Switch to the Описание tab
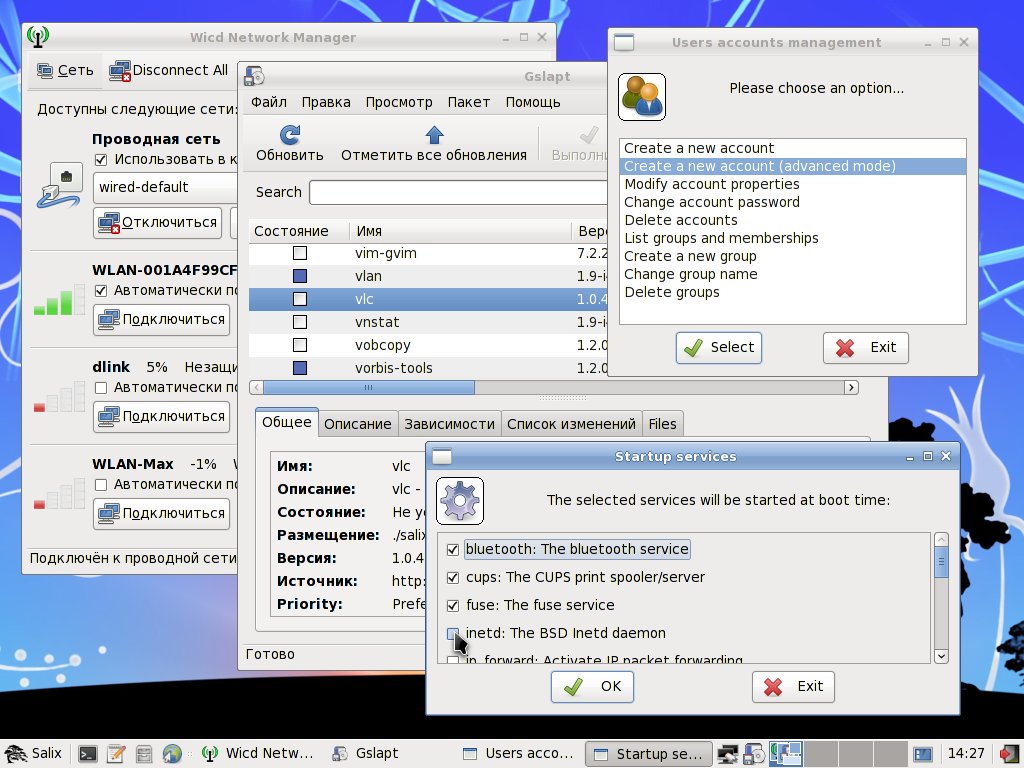This screenshot has height=768, width=1024. coord(358,424)
